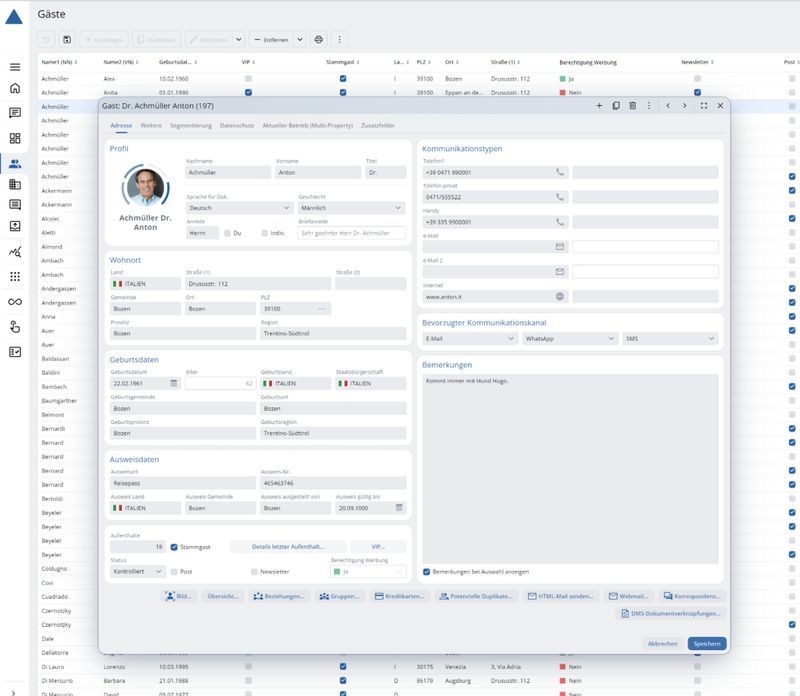Open the Segmentierung tab

pyautogui.click(x=190, y=126)
